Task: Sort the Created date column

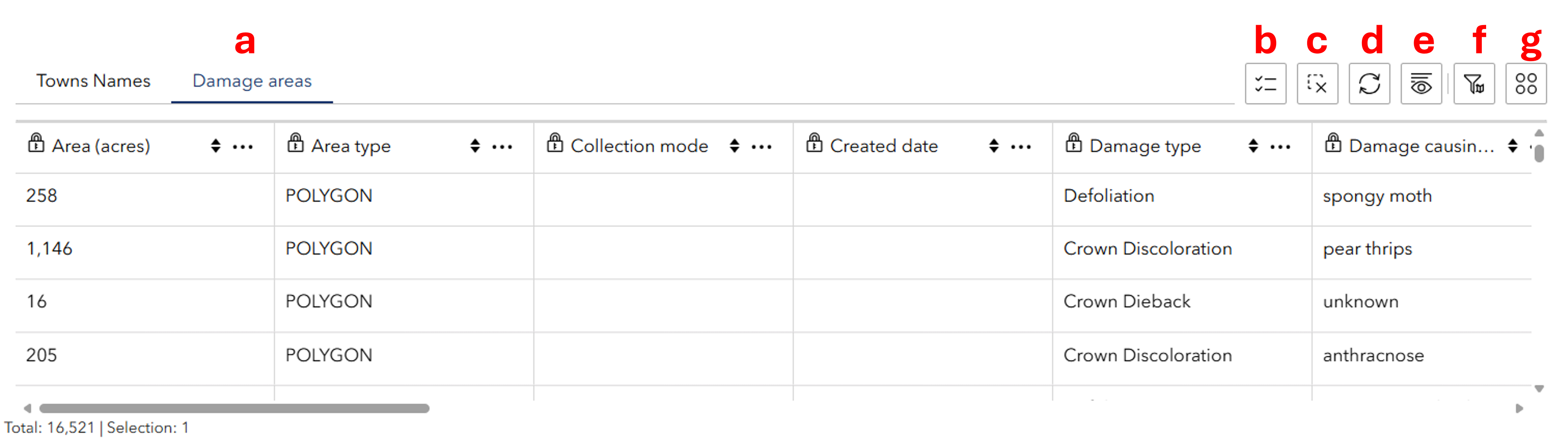Action: pos(993,146)
